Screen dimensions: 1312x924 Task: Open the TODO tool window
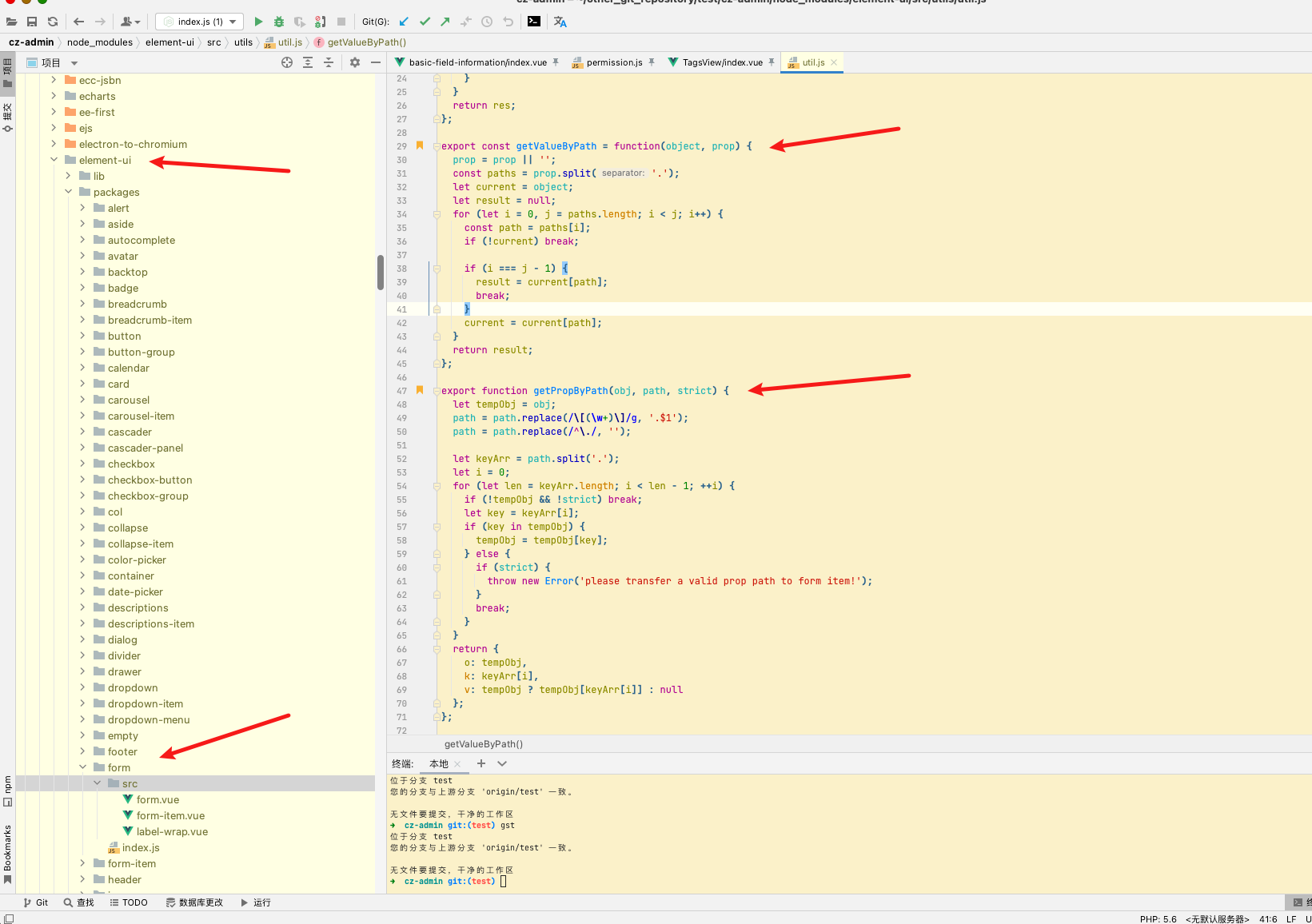129,902
